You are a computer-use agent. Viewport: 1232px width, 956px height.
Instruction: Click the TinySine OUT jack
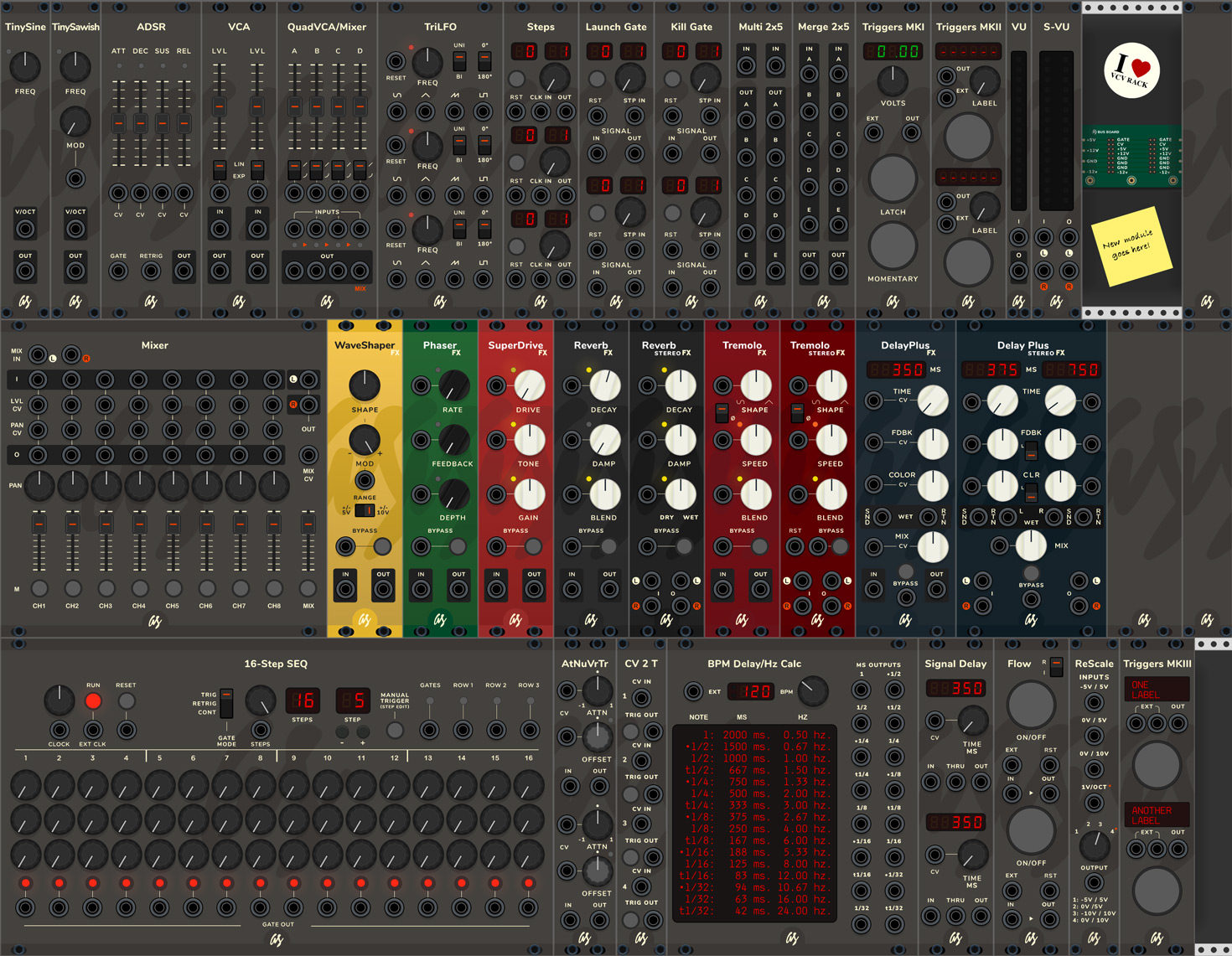coord(25,271)
